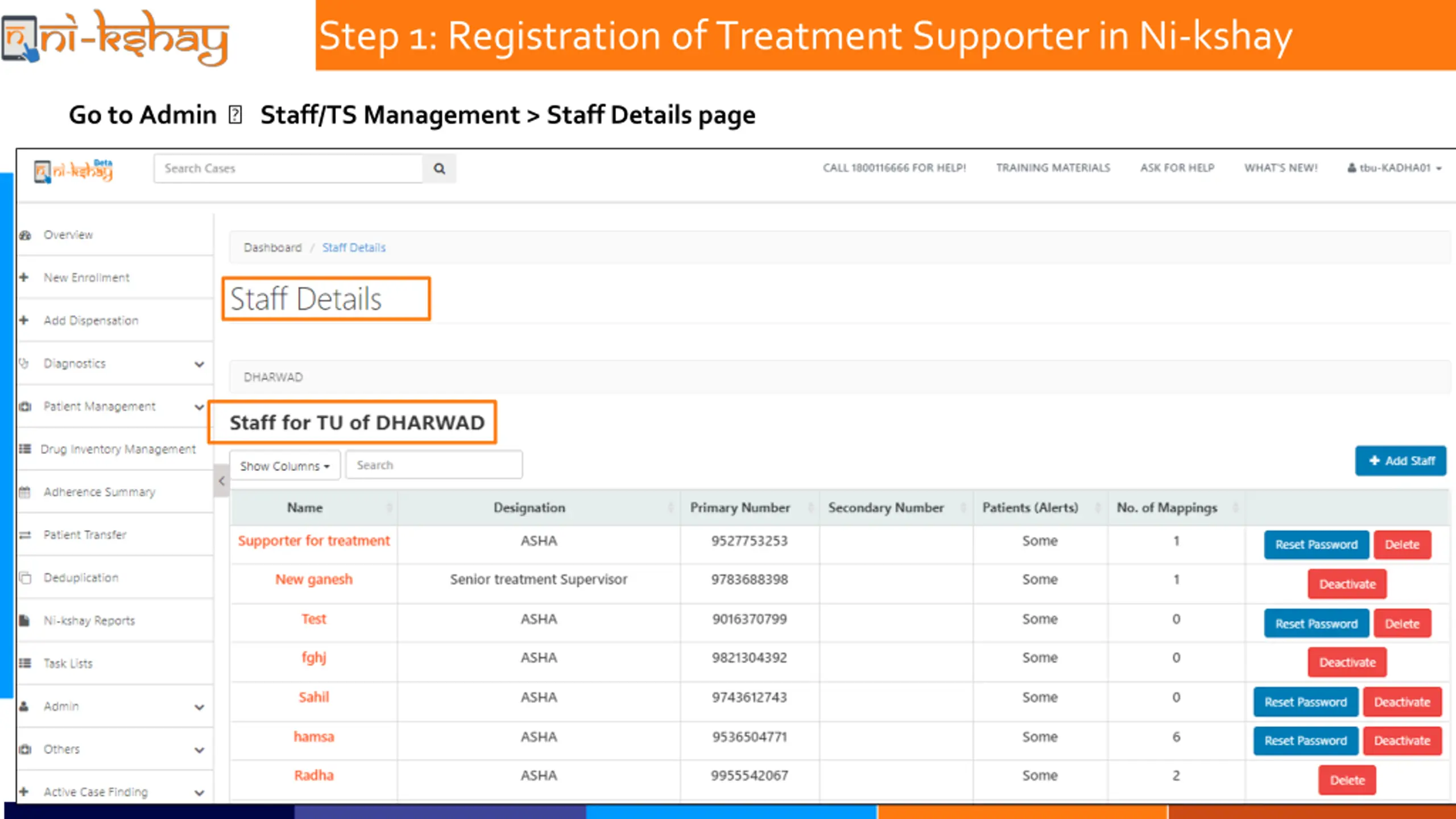
Task: Sort by Name column sort icon
Action: click(390, 507)
